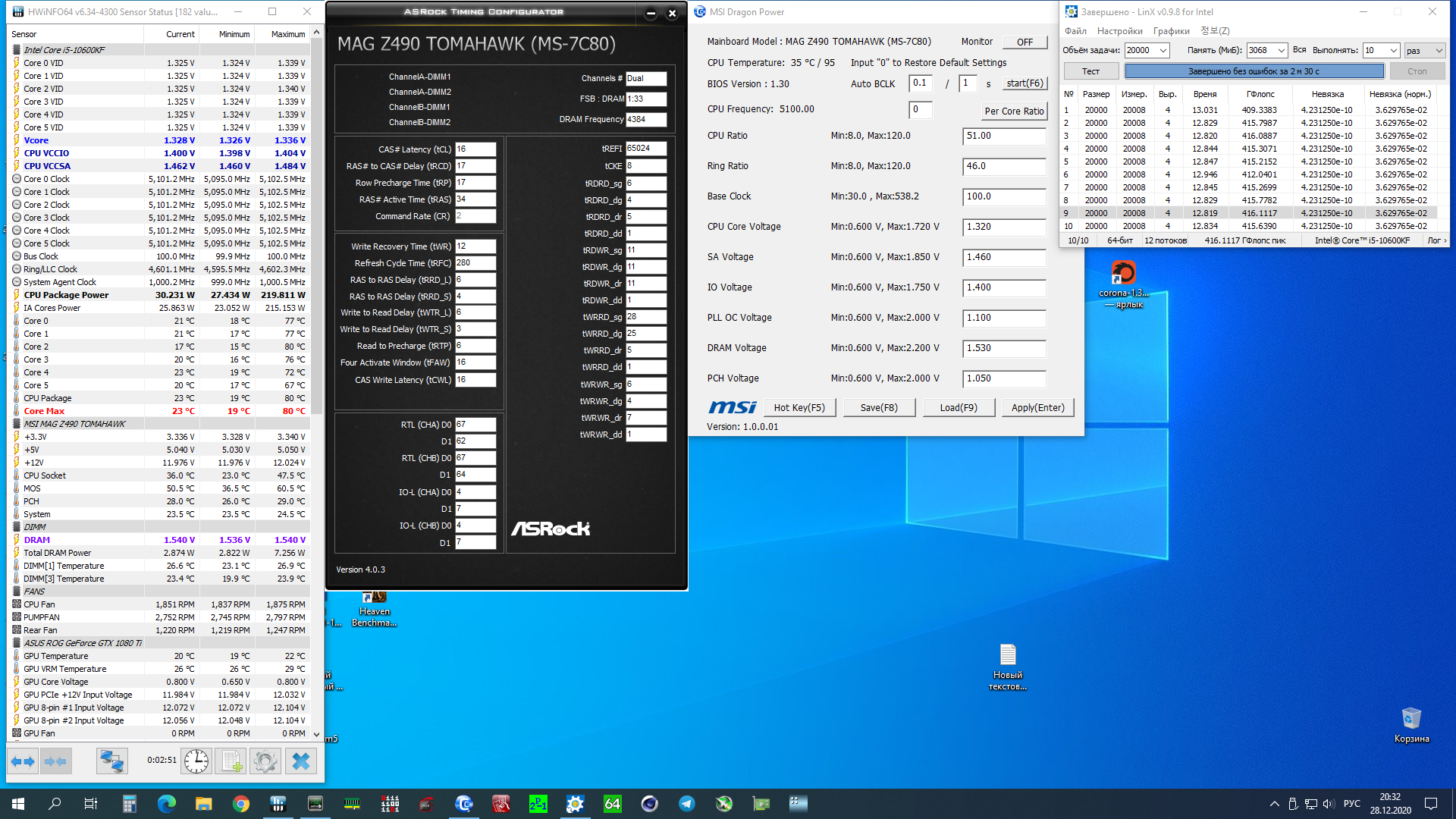Click the HWiNFO clock reset-timer icon

pos(196,761)
